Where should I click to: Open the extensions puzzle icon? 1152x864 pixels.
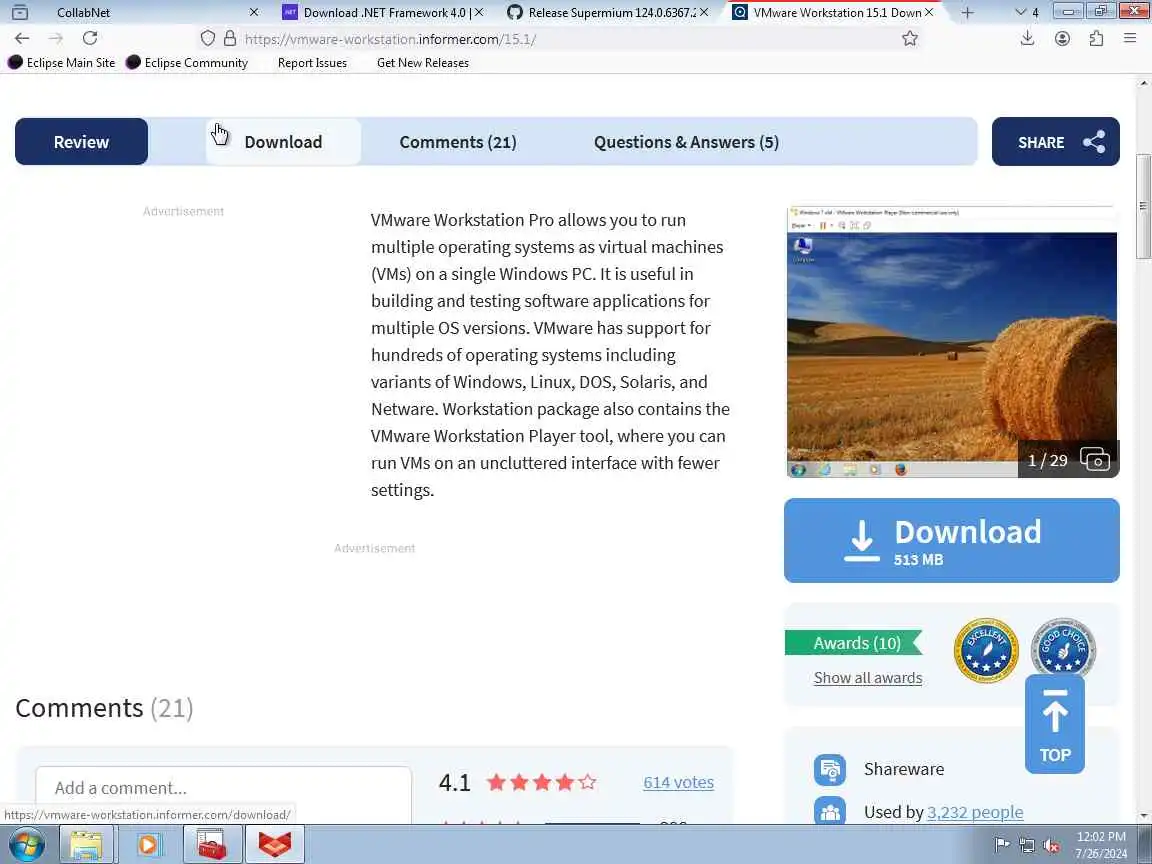coord(1096,38)
